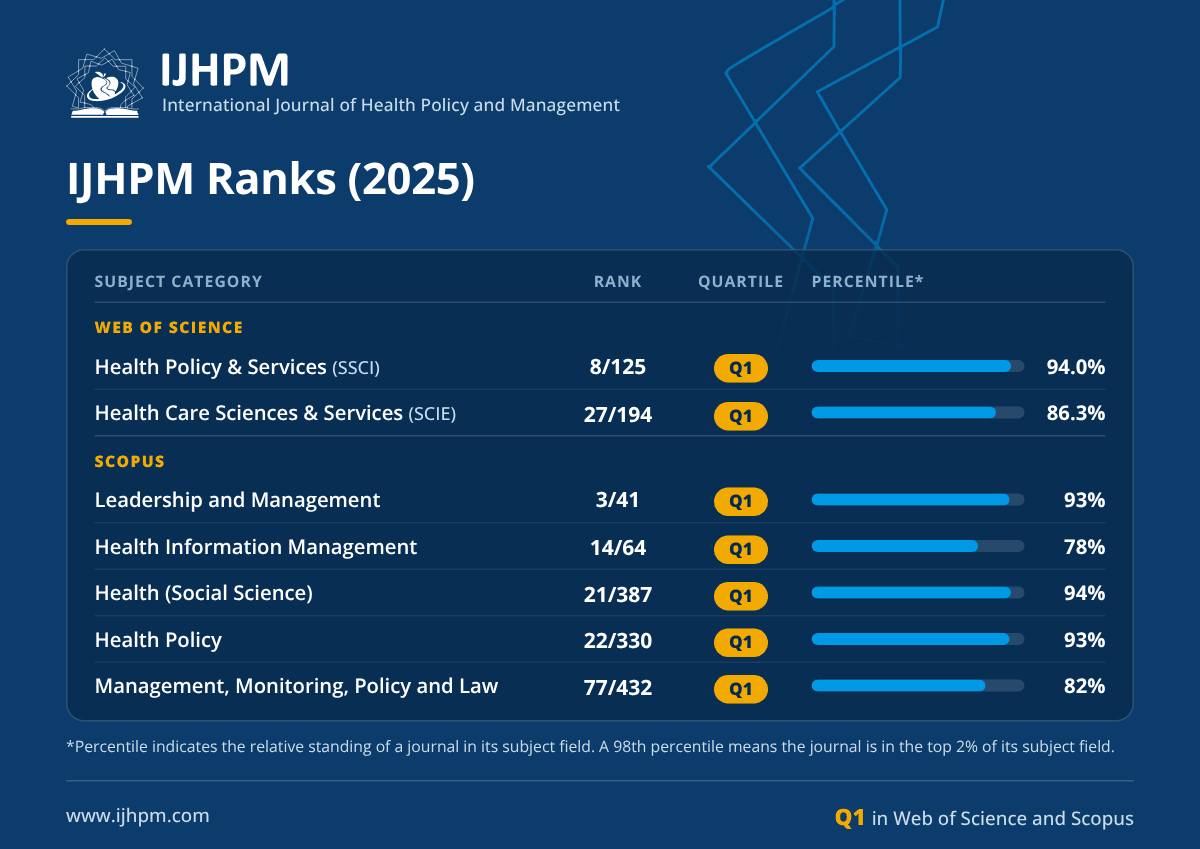1200x849 pixels.
Task: Click rank value 77/432
Action: tap(618, 687)
